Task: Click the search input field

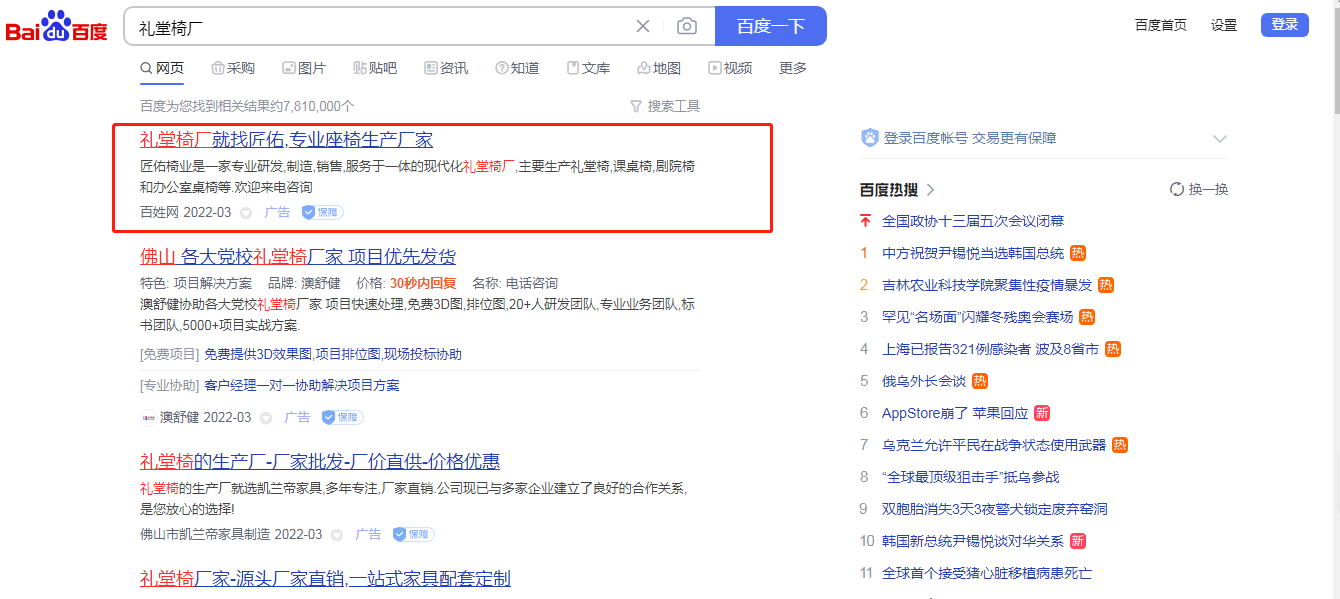Action: point(380,26)
